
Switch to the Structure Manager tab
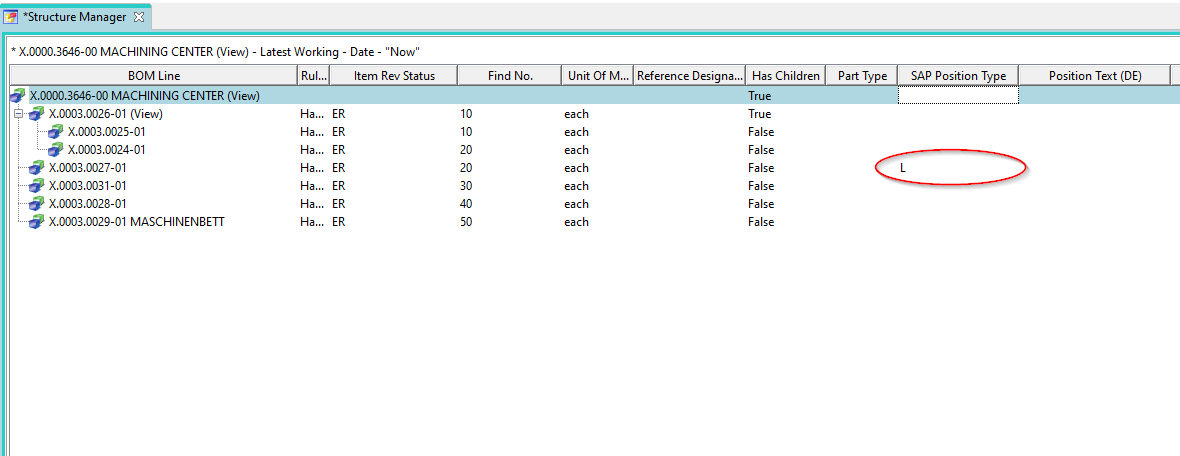[75, 17]
